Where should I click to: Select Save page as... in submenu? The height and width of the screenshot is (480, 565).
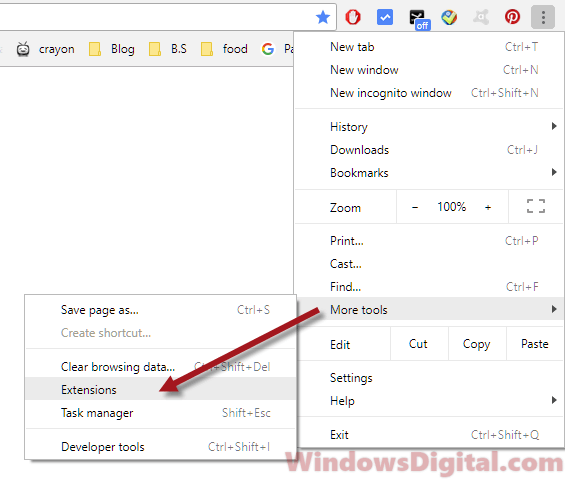coord(161,310)
